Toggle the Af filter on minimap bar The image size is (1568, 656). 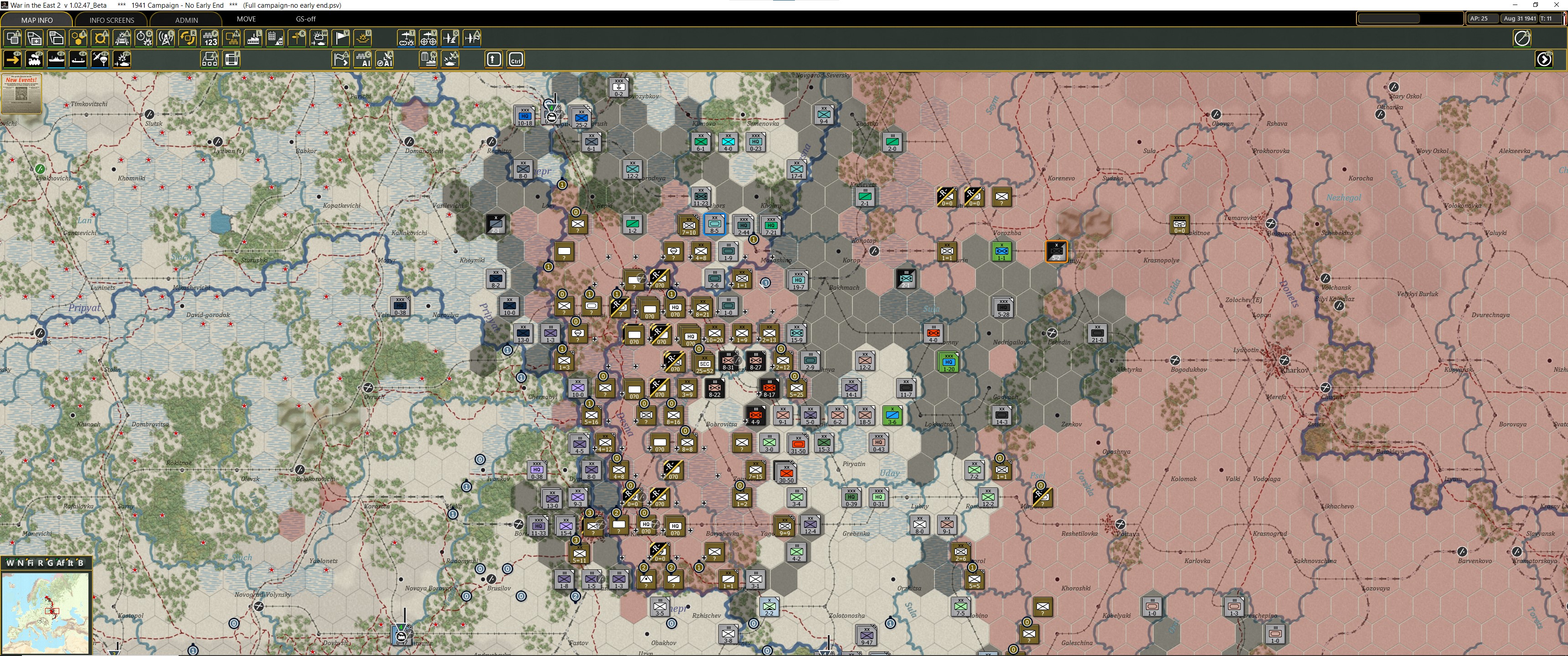[x=60, y=563]
